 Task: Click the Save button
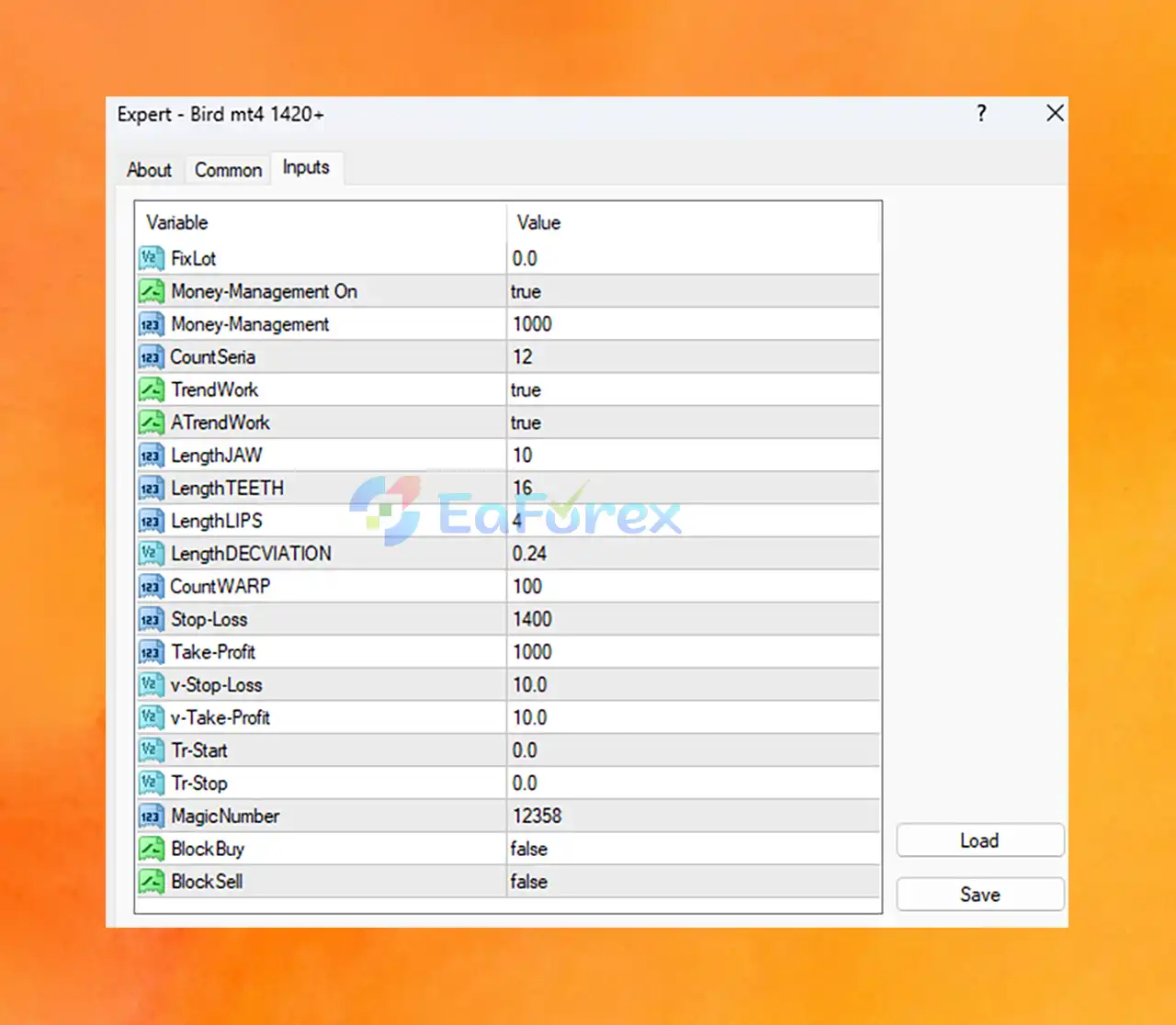pos(980,895)
